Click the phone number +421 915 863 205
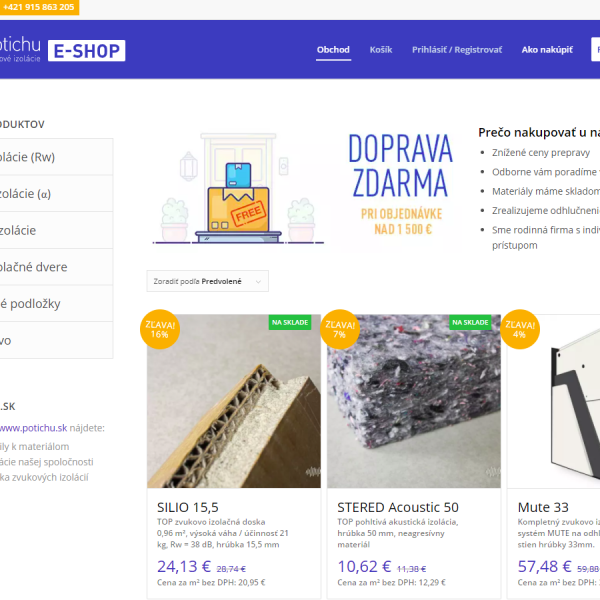This screenshot has width=600, height=600. (39, 7)
